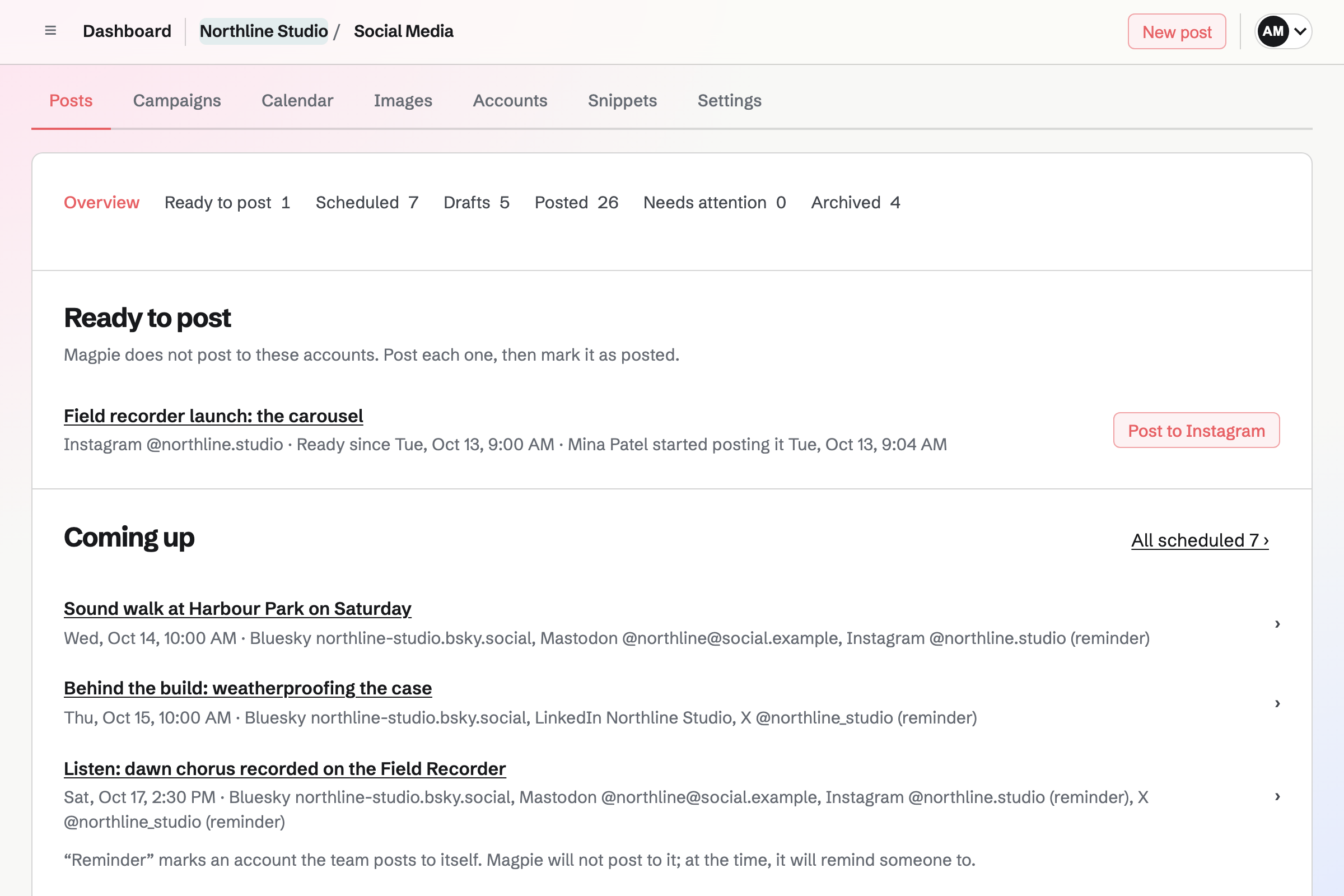Viewport: 1344px width, 896px height.
Task: Select Northline Studio breadcrumb
Action: [263, 31]
